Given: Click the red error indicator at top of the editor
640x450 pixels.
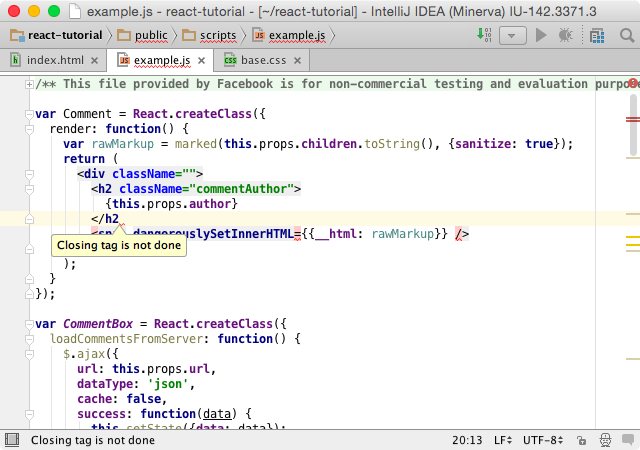Looking at the screenshot, I should point(633,83).
